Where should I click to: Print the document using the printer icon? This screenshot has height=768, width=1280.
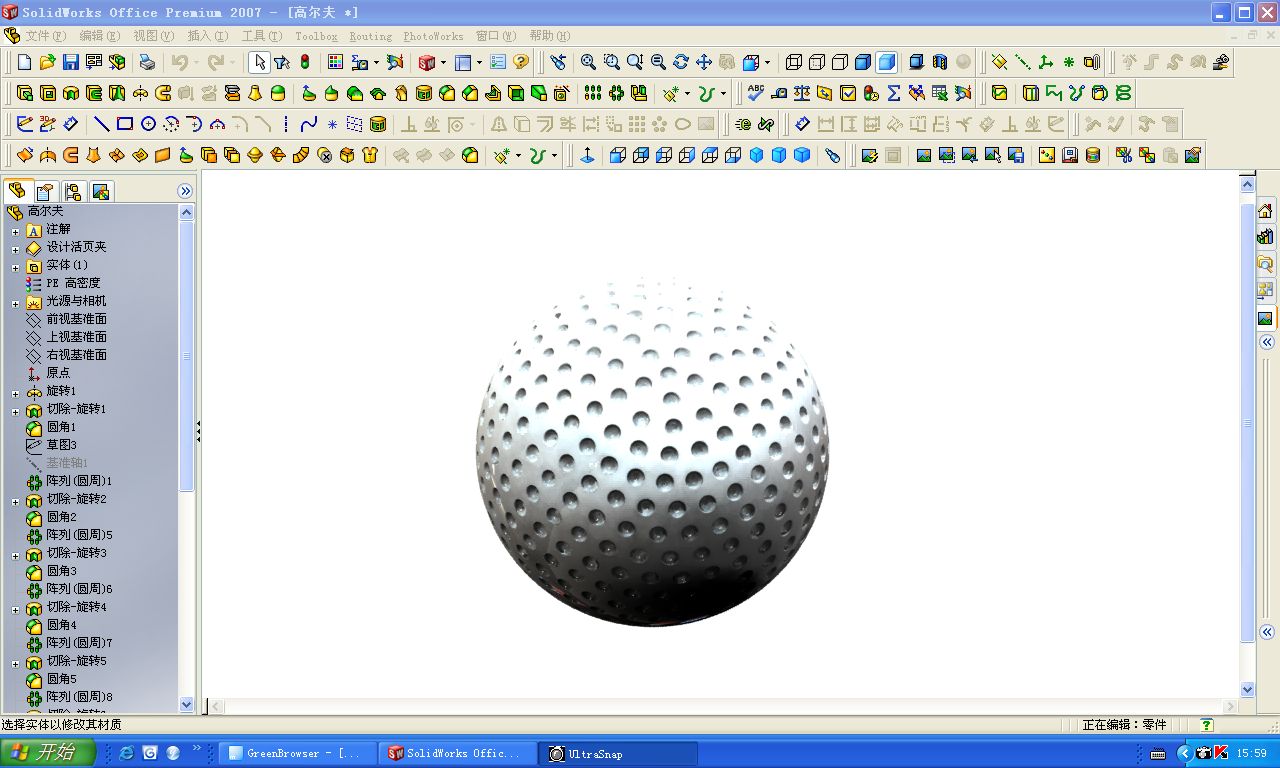click(x=147, y=62)
